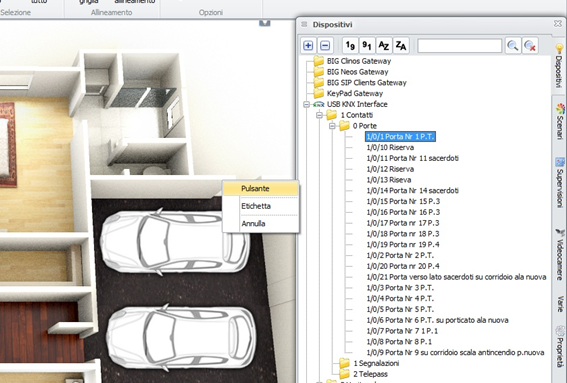Collapse the USB KNX Interface node
Image resolution: width=567 pixels, height=383 pixels.
[306, 105]
